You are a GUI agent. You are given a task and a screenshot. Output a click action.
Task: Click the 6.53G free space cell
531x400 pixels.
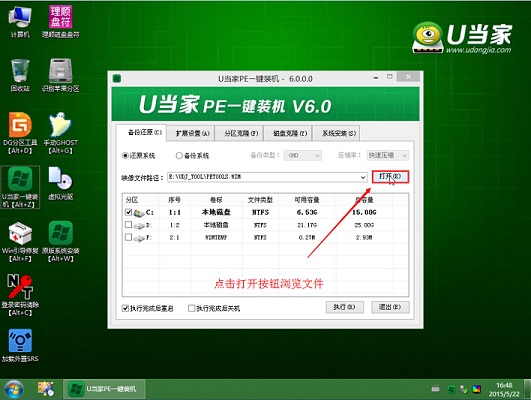307,212
